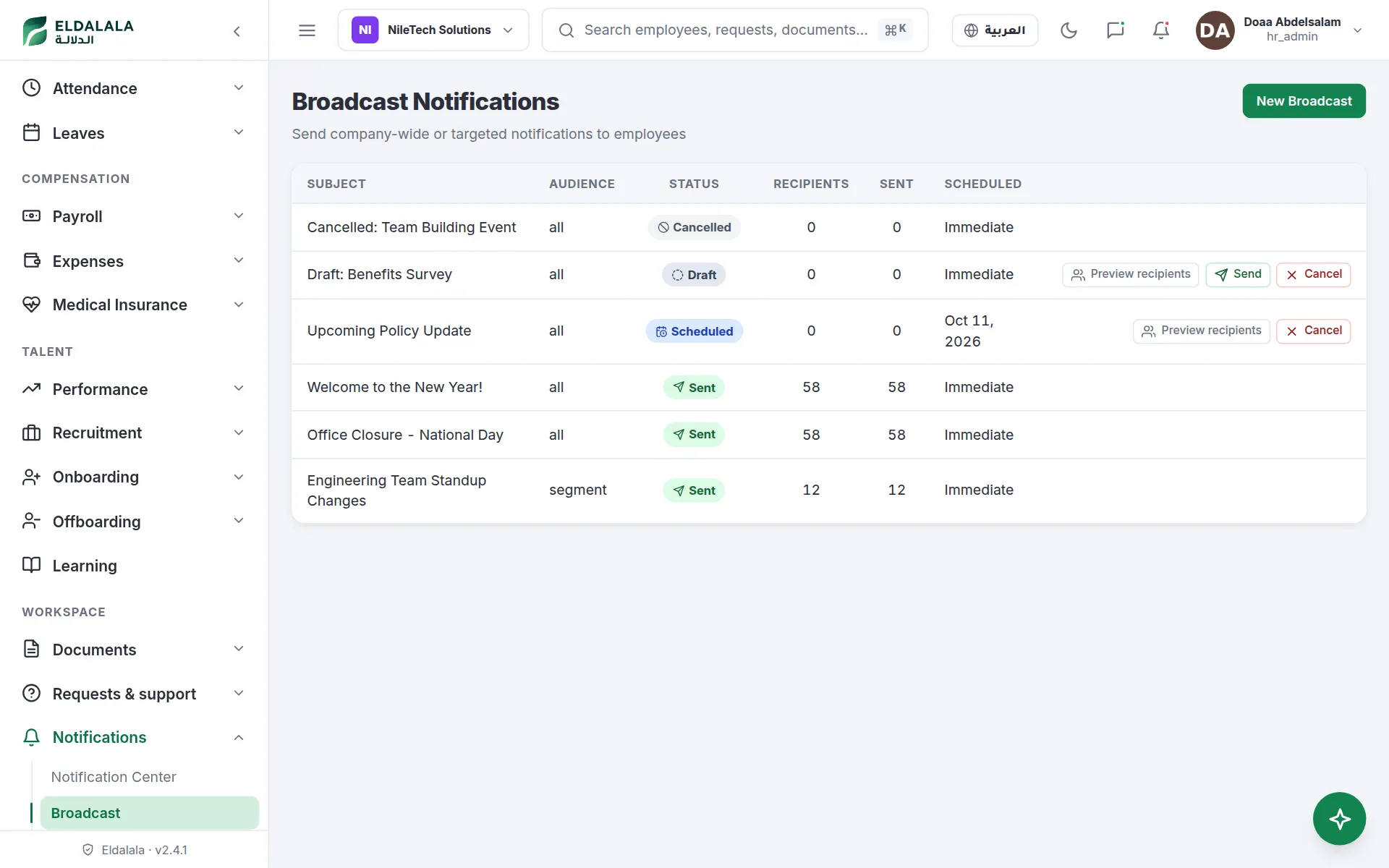Toggle dark mode moon icon
Screen dimensions: 1389x868
point(1069,30)
